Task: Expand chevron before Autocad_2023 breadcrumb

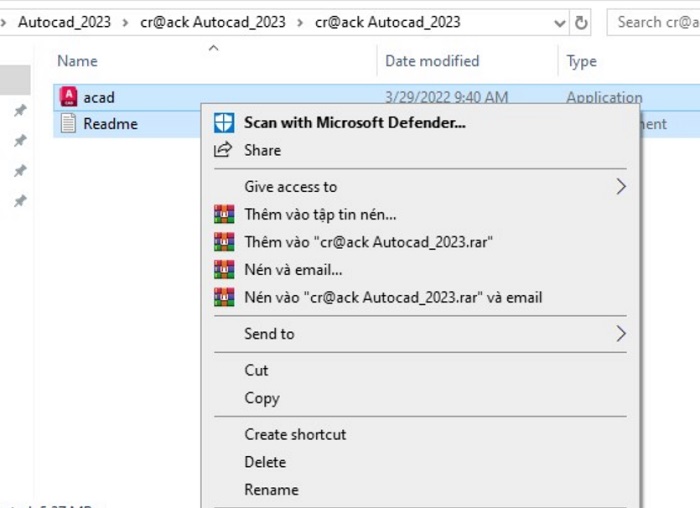Action: click(4, 22)
